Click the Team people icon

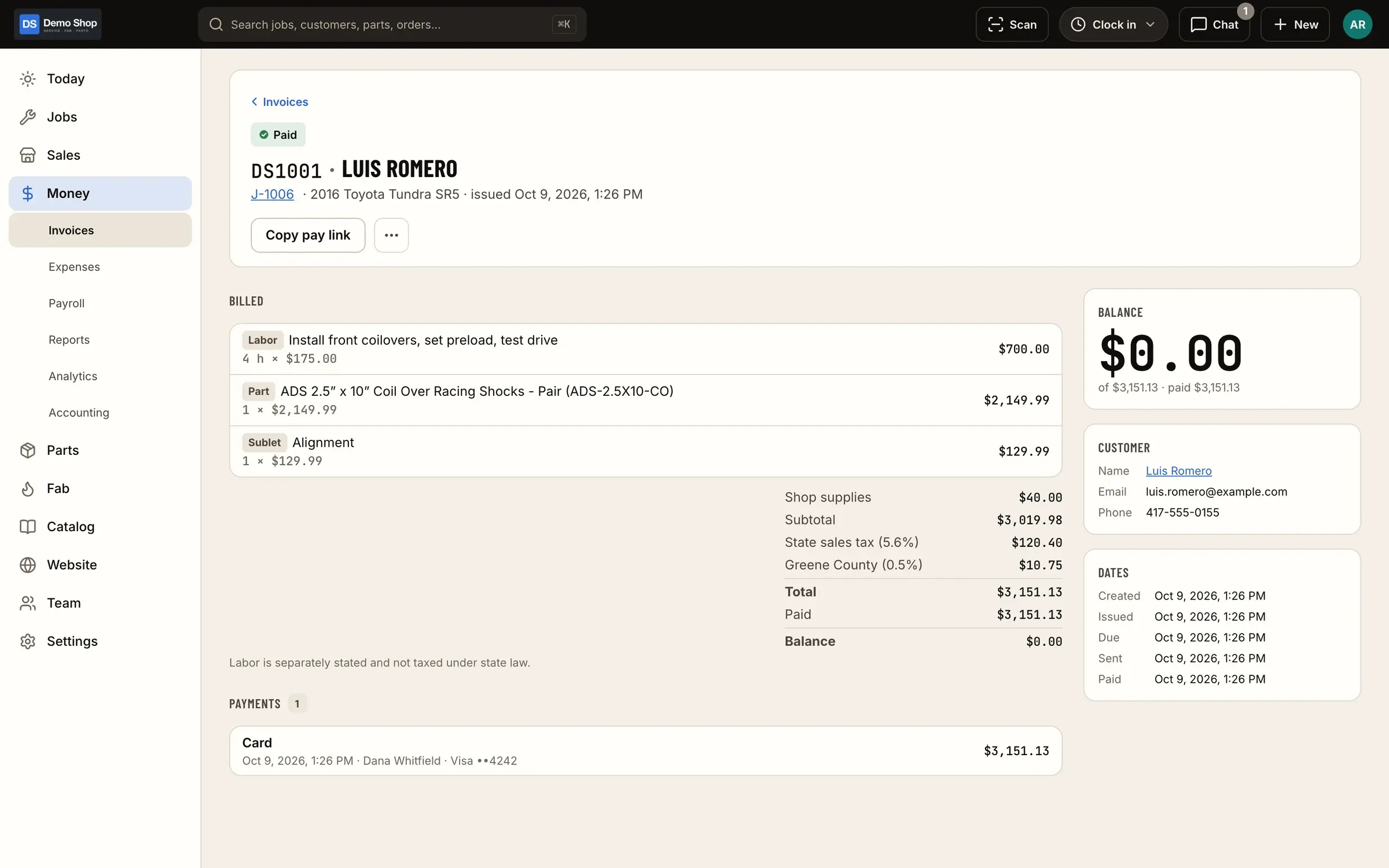pos(28,603)
